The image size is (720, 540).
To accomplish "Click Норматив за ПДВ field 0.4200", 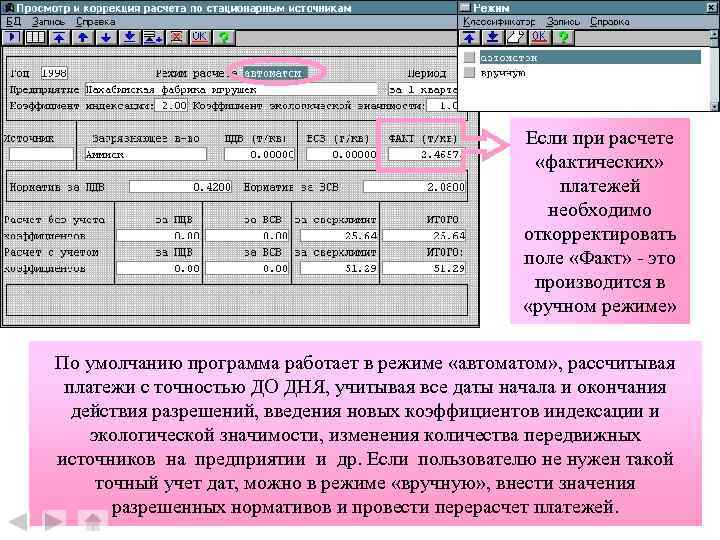I will point(180,187).
